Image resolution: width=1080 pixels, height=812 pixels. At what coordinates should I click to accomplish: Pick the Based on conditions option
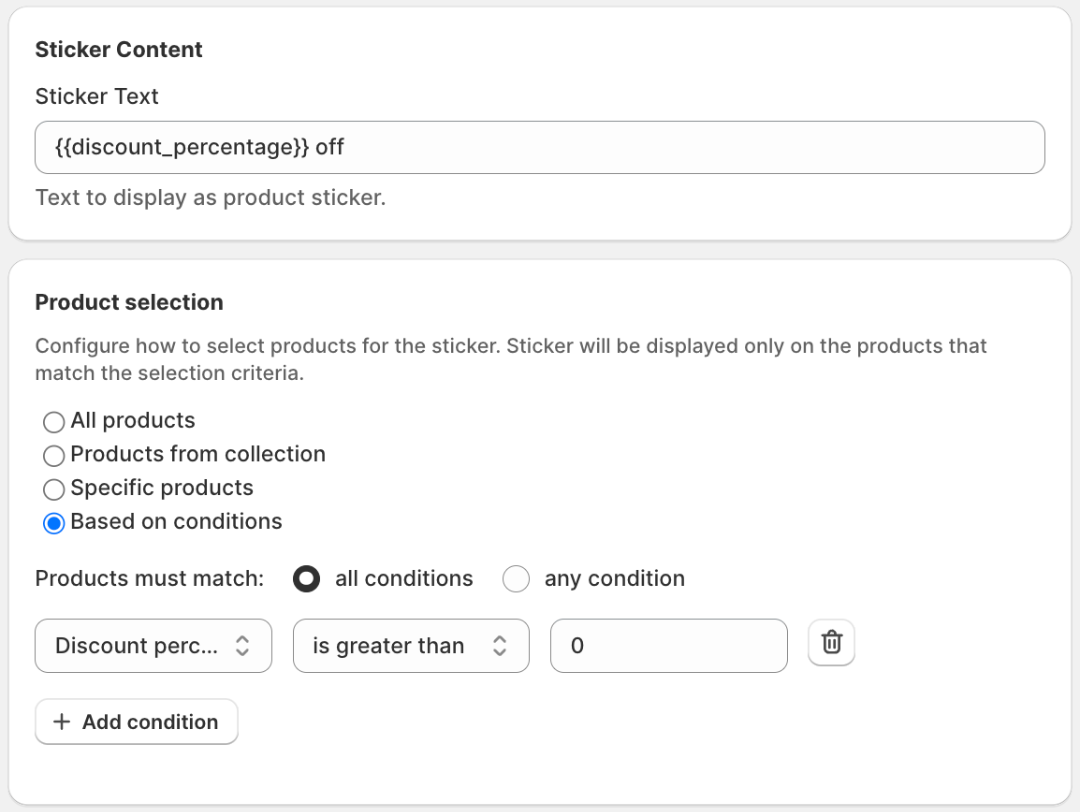coord(54,523)
